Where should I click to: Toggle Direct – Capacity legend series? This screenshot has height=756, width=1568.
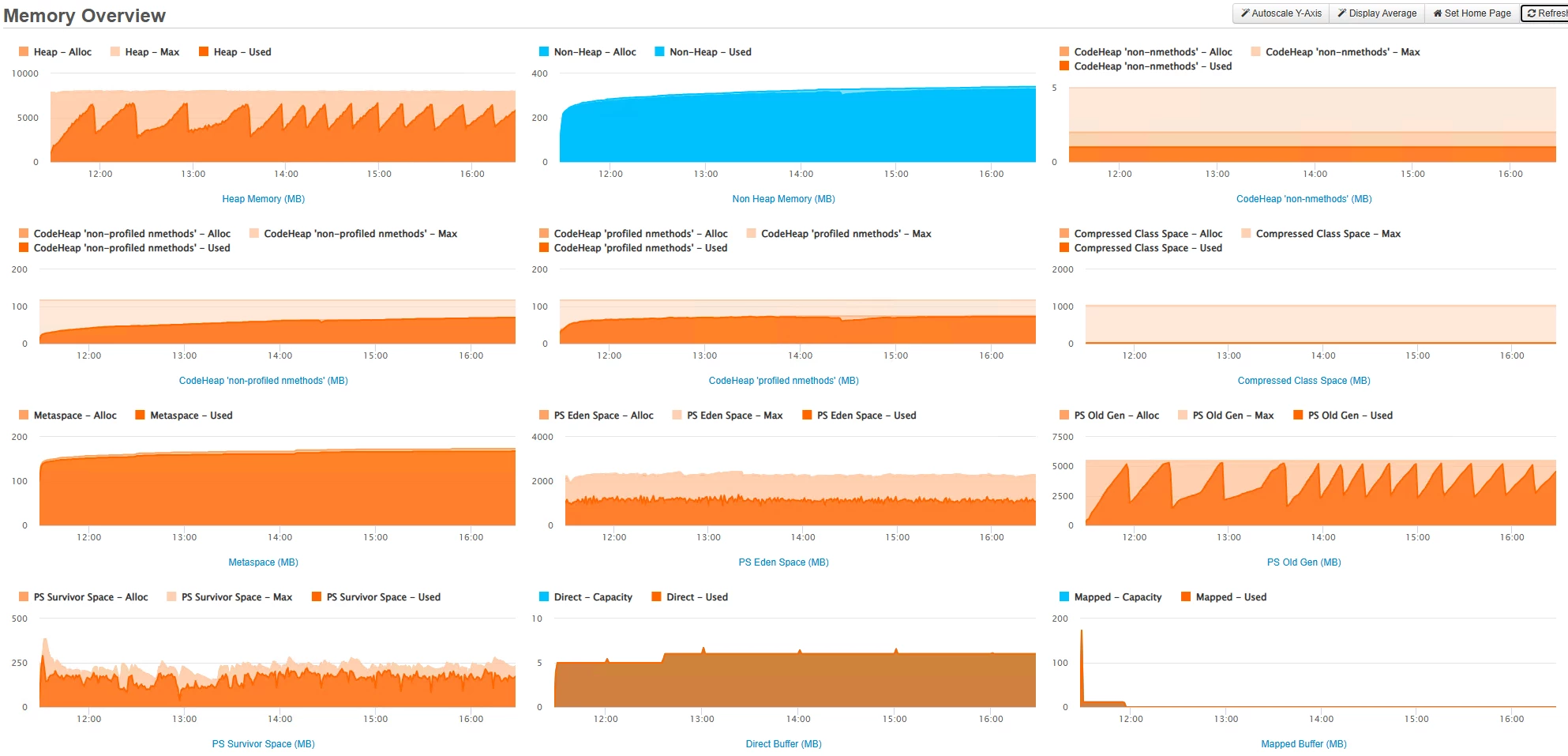pyautogui.click(x=586, y=597)
